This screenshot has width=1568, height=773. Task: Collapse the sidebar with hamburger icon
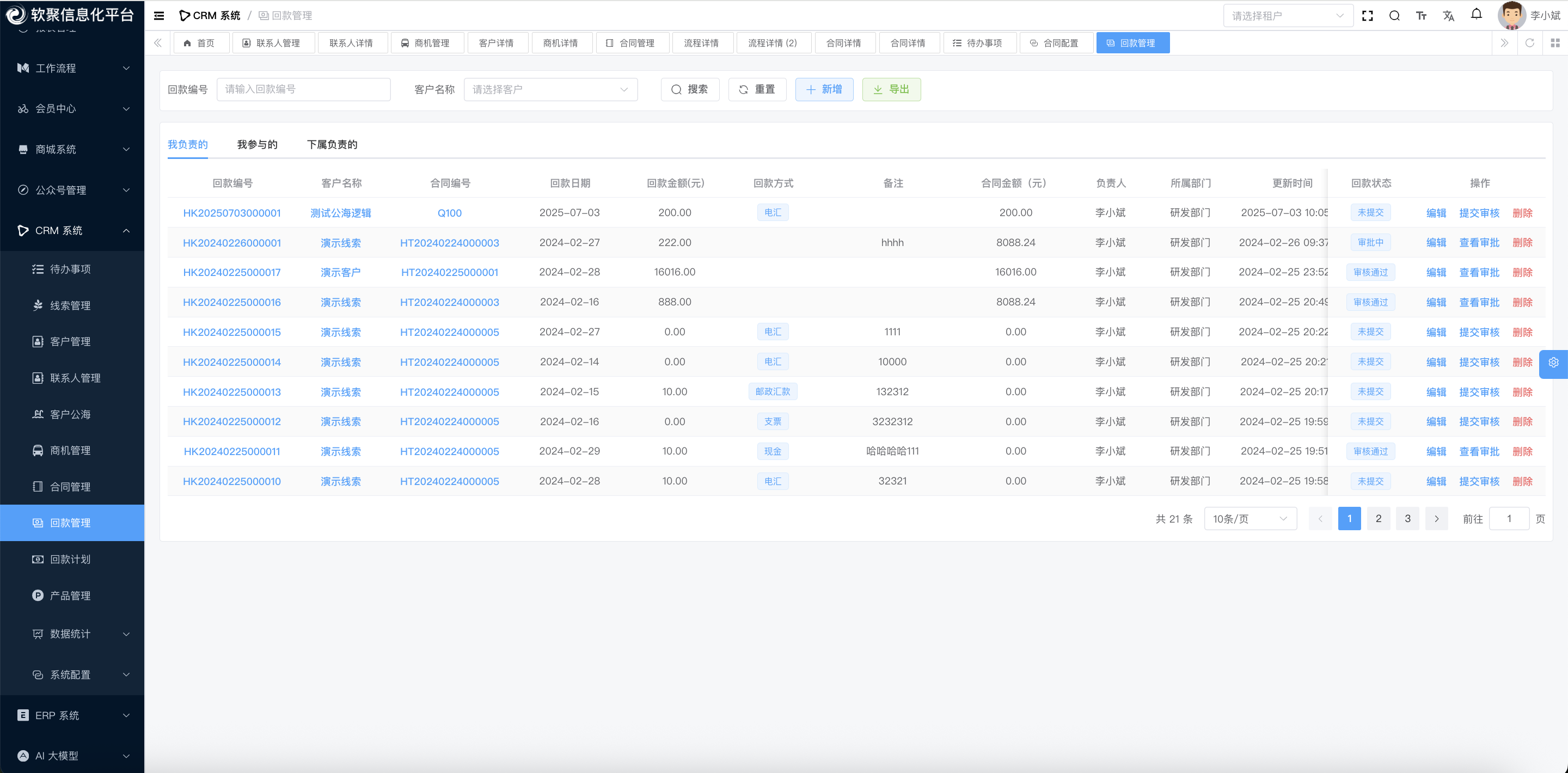click(x=159, y=16)
